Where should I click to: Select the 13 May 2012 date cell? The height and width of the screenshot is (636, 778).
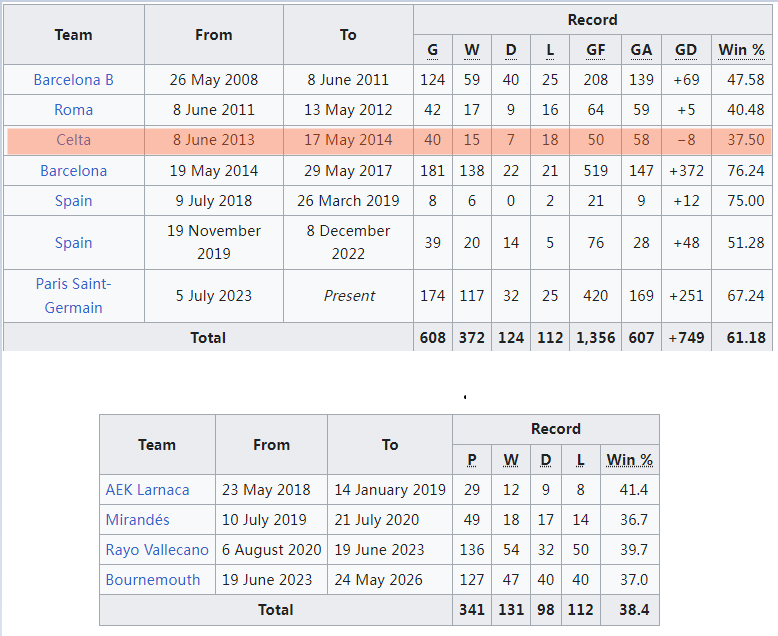click(x=348, y=110)
